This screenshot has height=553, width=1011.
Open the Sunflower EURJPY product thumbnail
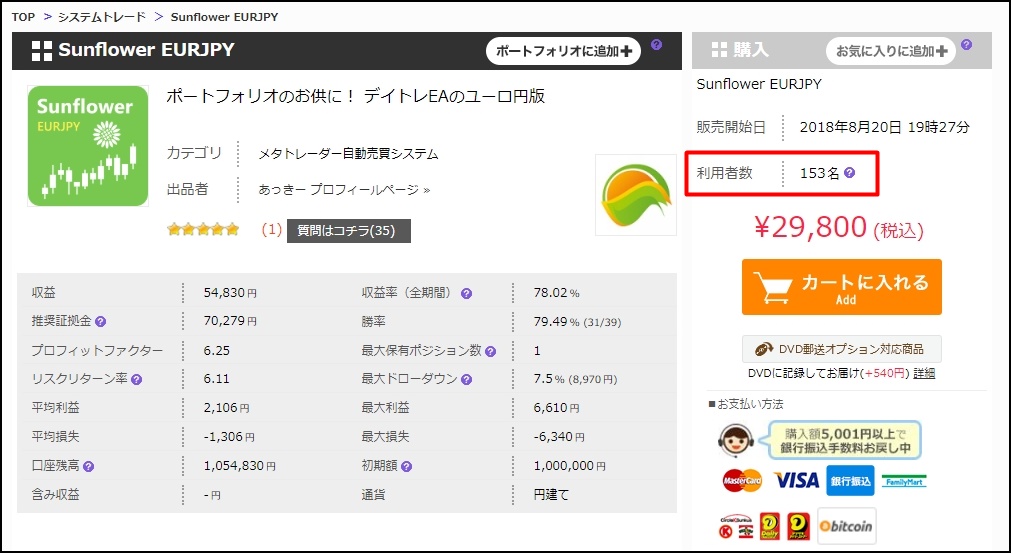pos(88,146)
